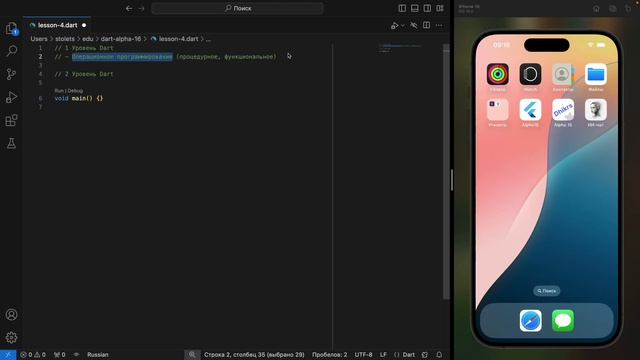This screenshot has height=360, width=640.
Task: Click the zoom magnifier status bar icon
Action: click(192, 355)
